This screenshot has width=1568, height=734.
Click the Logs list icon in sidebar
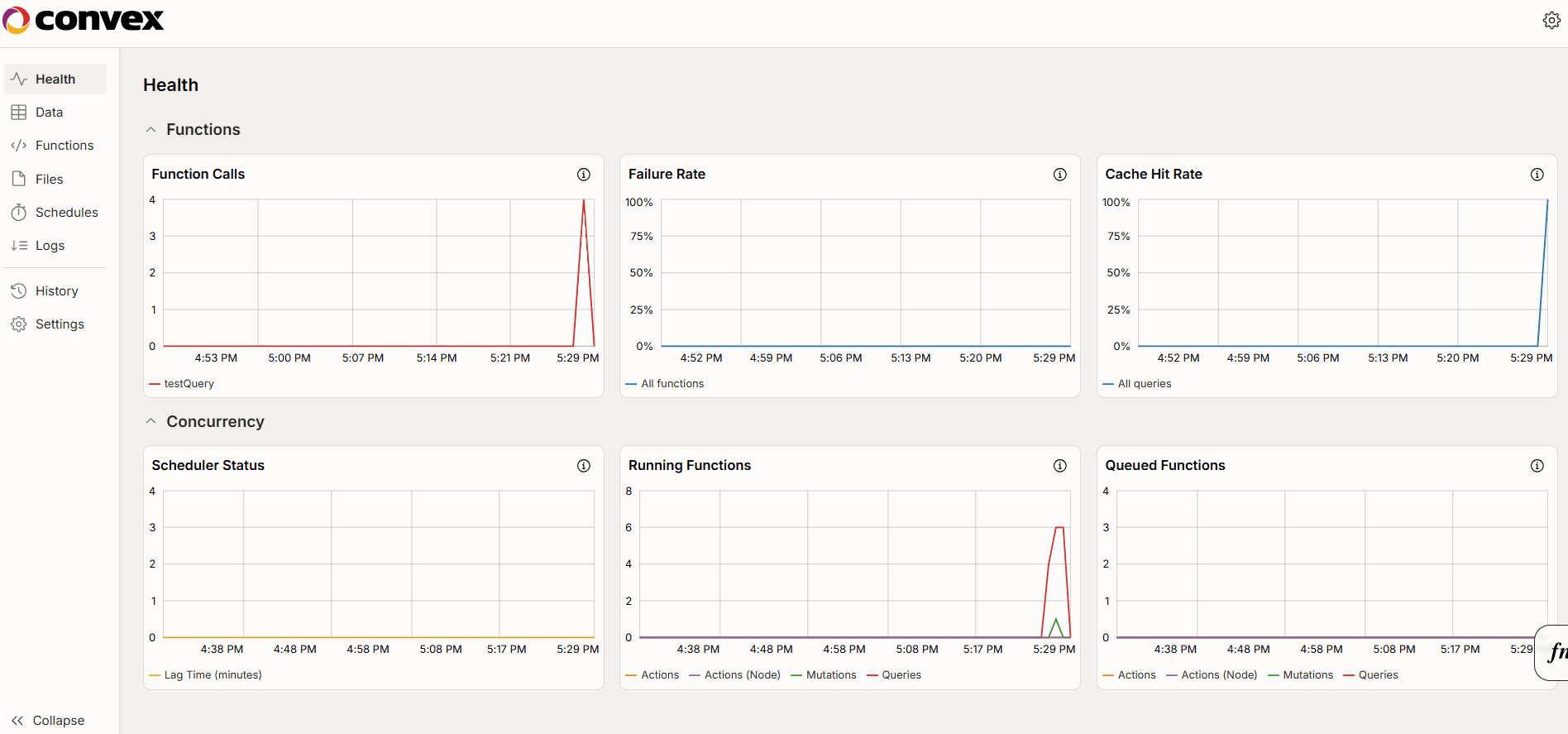point(19,246)
